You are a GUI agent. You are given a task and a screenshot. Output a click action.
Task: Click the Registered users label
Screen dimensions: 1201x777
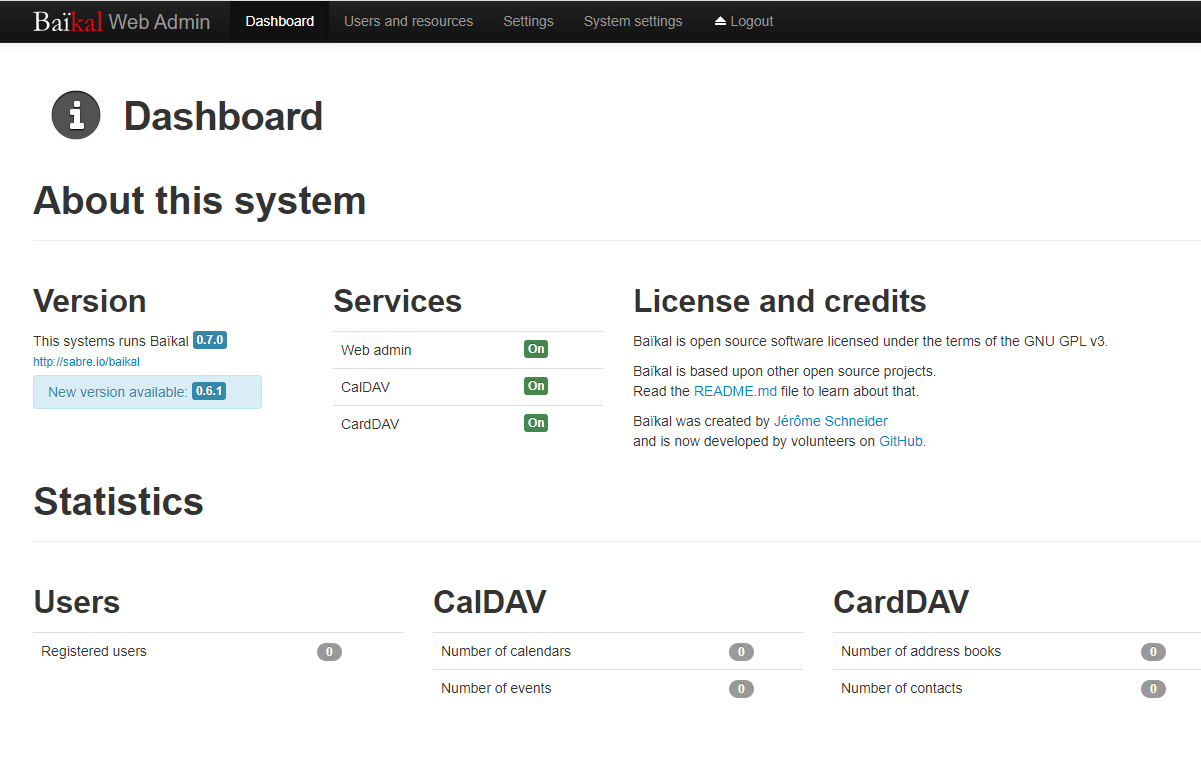(94, 651)
